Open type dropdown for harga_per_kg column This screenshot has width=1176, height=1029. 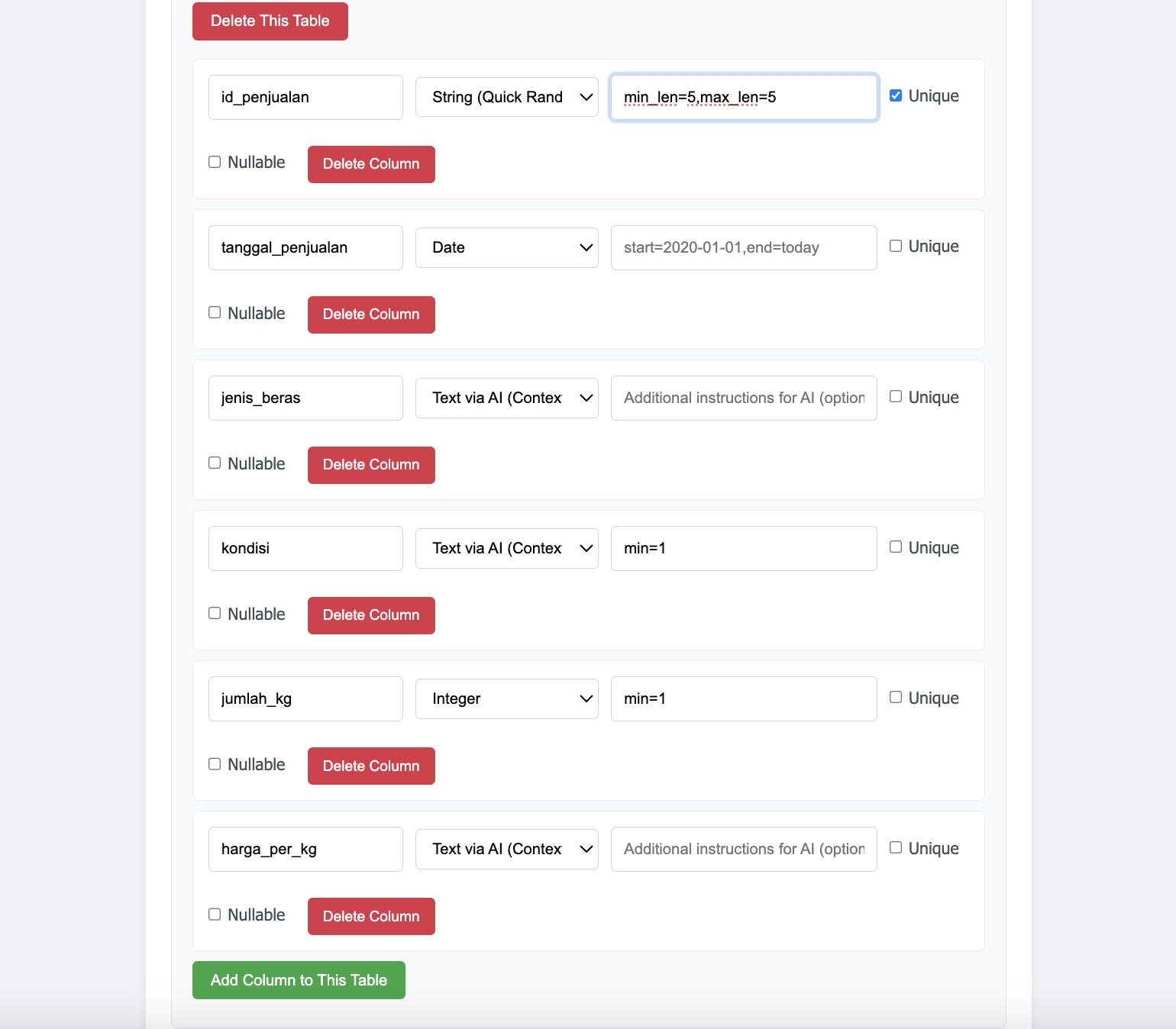(507, 849)
